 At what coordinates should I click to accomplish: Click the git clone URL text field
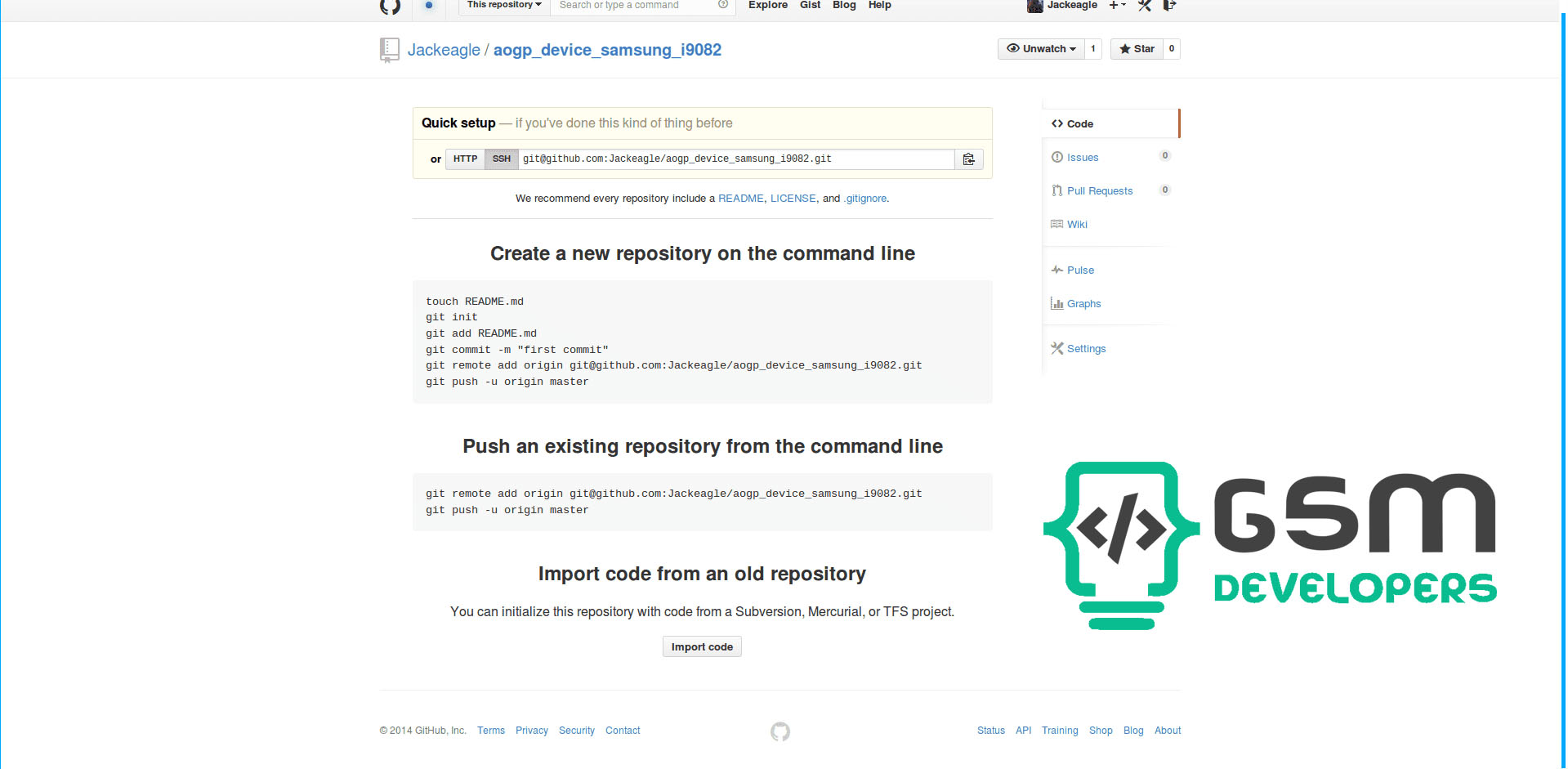pos(736,159)
